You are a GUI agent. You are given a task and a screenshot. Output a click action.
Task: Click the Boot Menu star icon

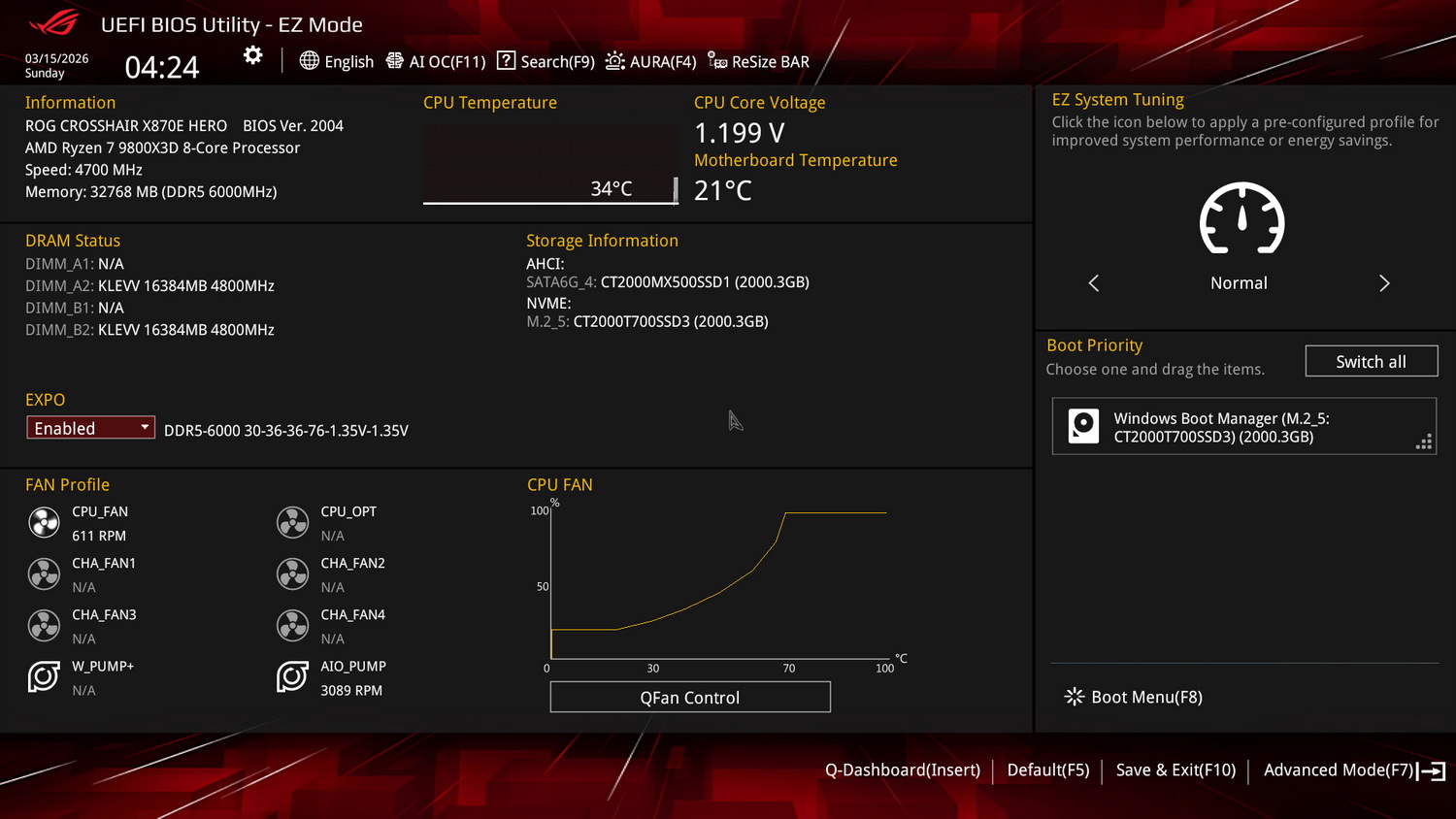(1074, 697)
